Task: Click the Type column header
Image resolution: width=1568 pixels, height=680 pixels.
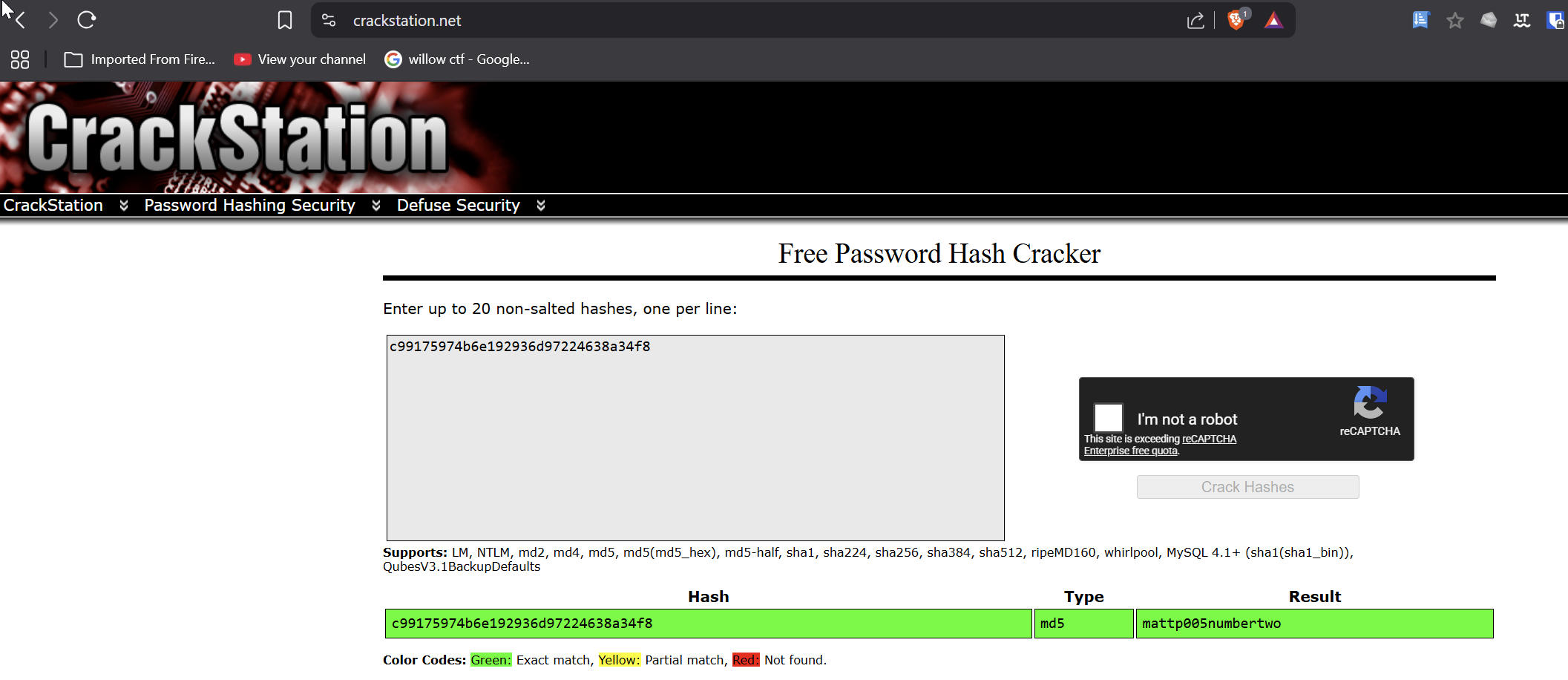Action: 1084,597
